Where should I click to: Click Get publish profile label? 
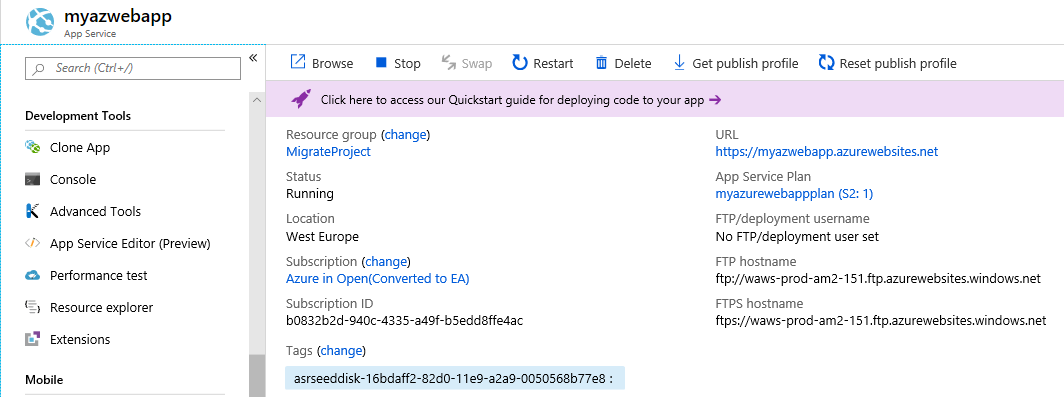coord(745,63)
